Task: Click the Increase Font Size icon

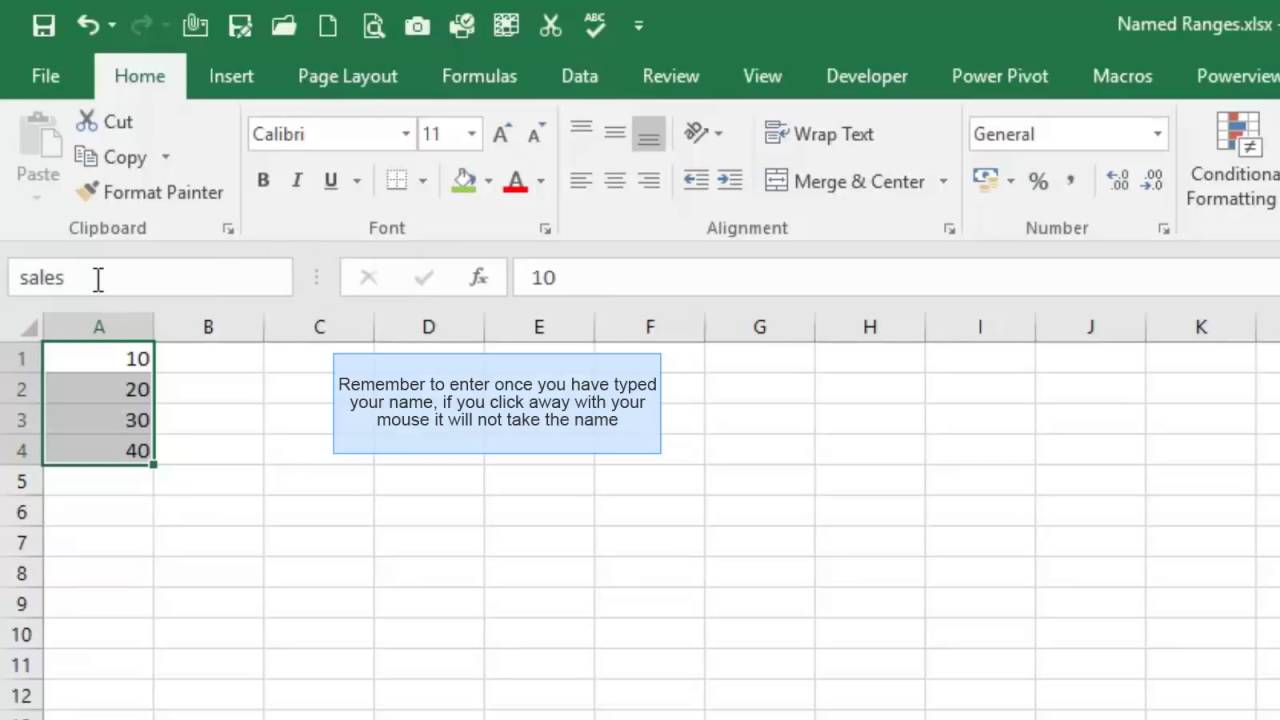Action: pos(502,134)
